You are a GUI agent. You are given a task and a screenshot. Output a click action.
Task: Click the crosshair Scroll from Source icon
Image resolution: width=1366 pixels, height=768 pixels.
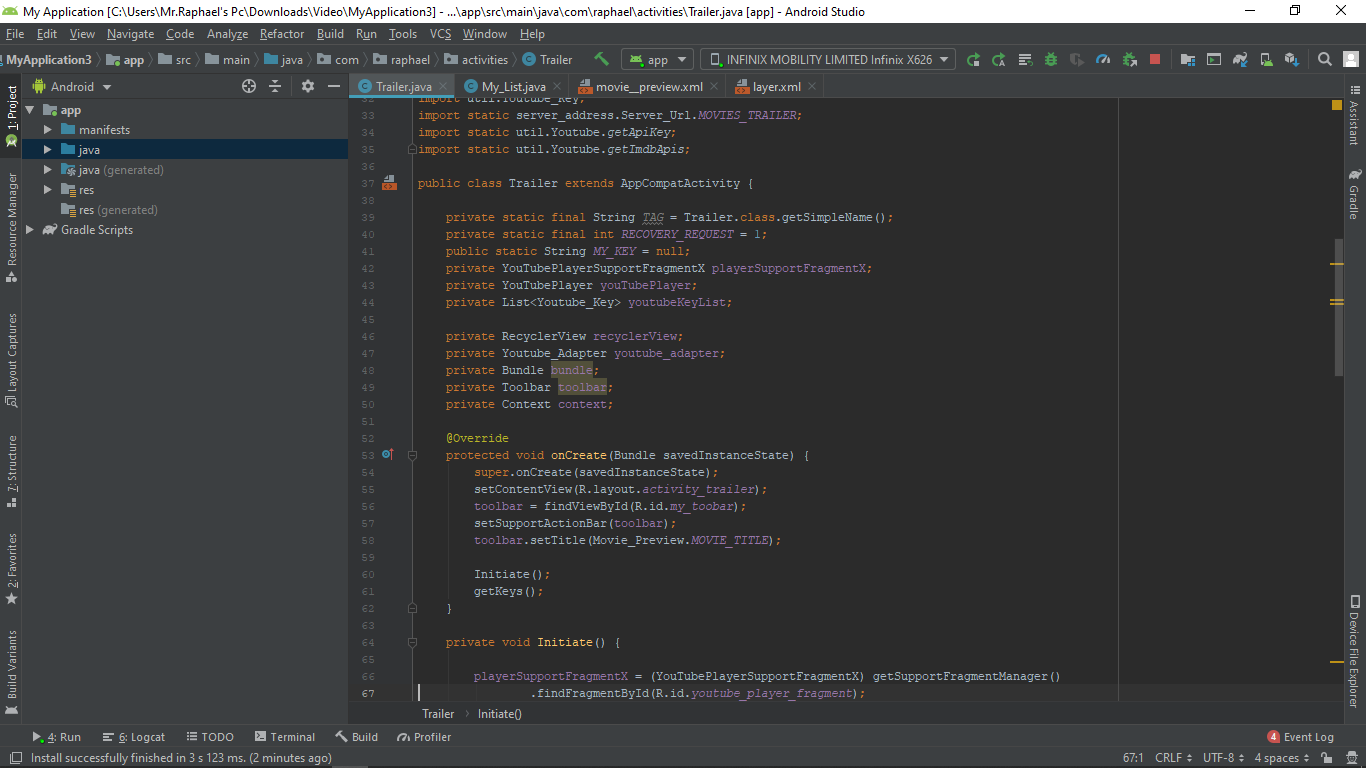tap(249, 87)
